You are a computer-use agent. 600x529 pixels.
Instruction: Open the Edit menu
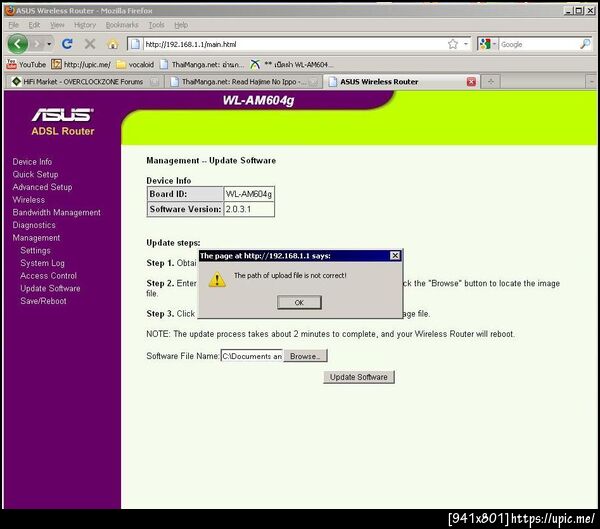34,25
